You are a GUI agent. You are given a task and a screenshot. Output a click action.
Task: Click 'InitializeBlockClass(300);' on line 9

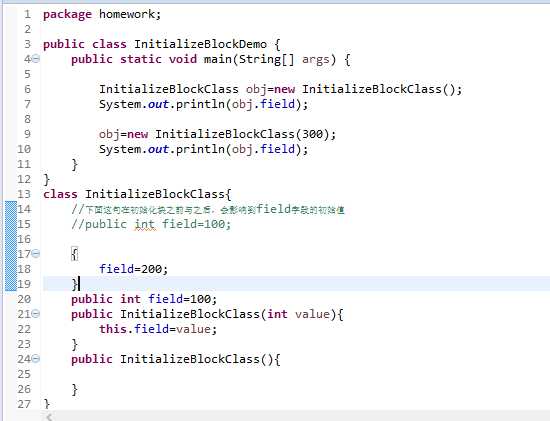tap(246, 134)
